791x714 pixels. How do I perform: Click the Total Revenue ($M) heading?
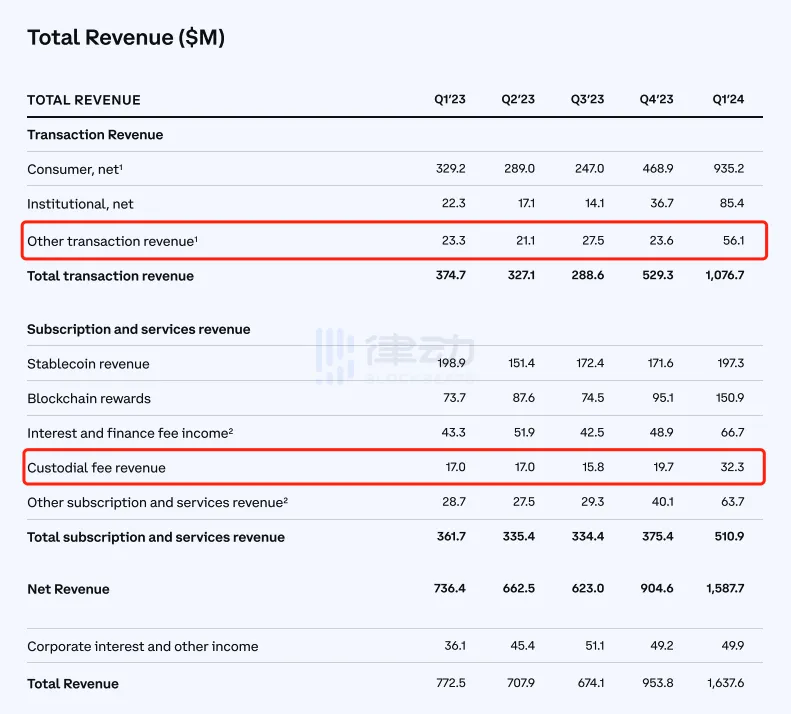click(x=126, y=38)
